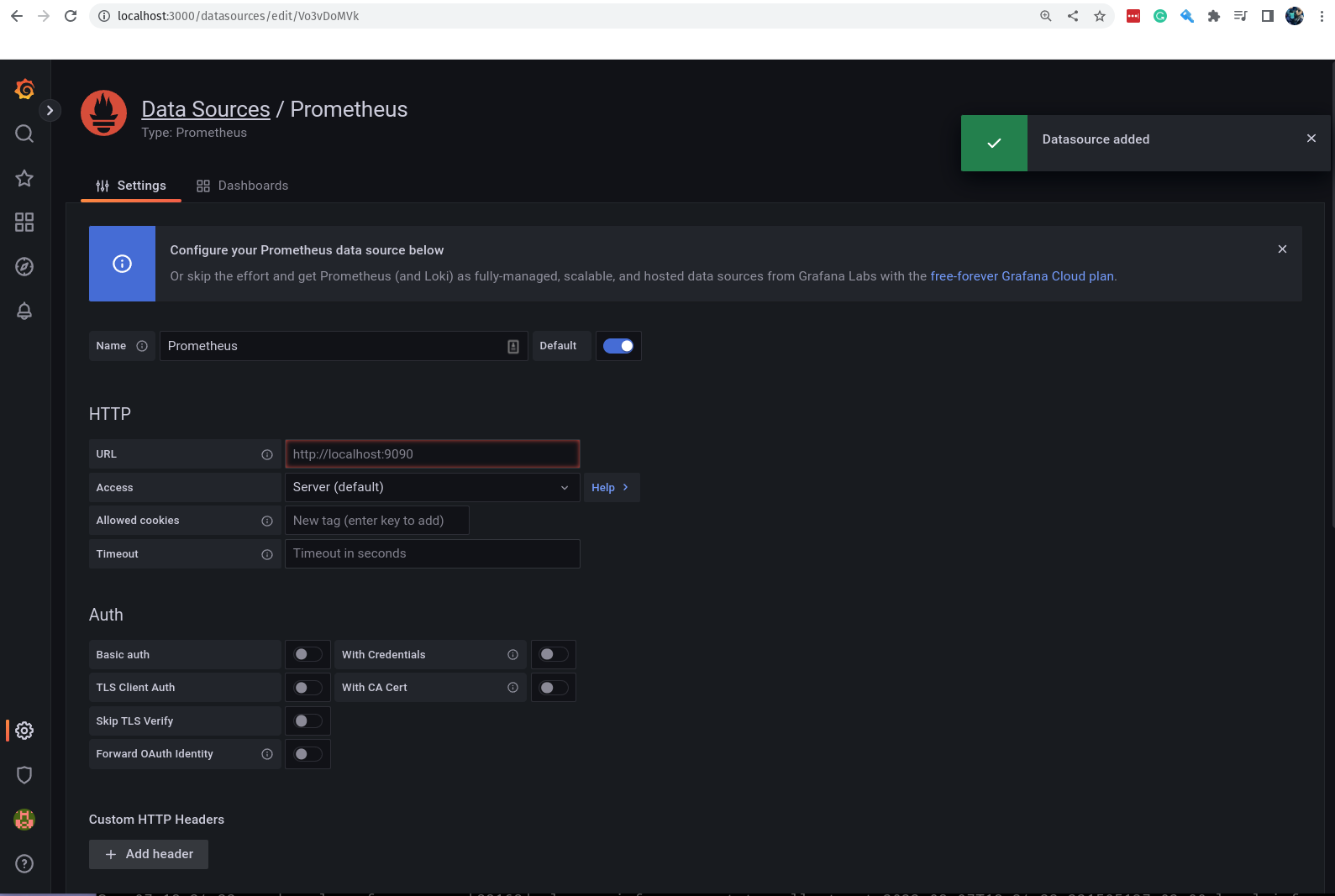The height and width of the screenshot is (896, 1335).
Task: Click the green checkmark in the notification
Action: pos(994,143)
